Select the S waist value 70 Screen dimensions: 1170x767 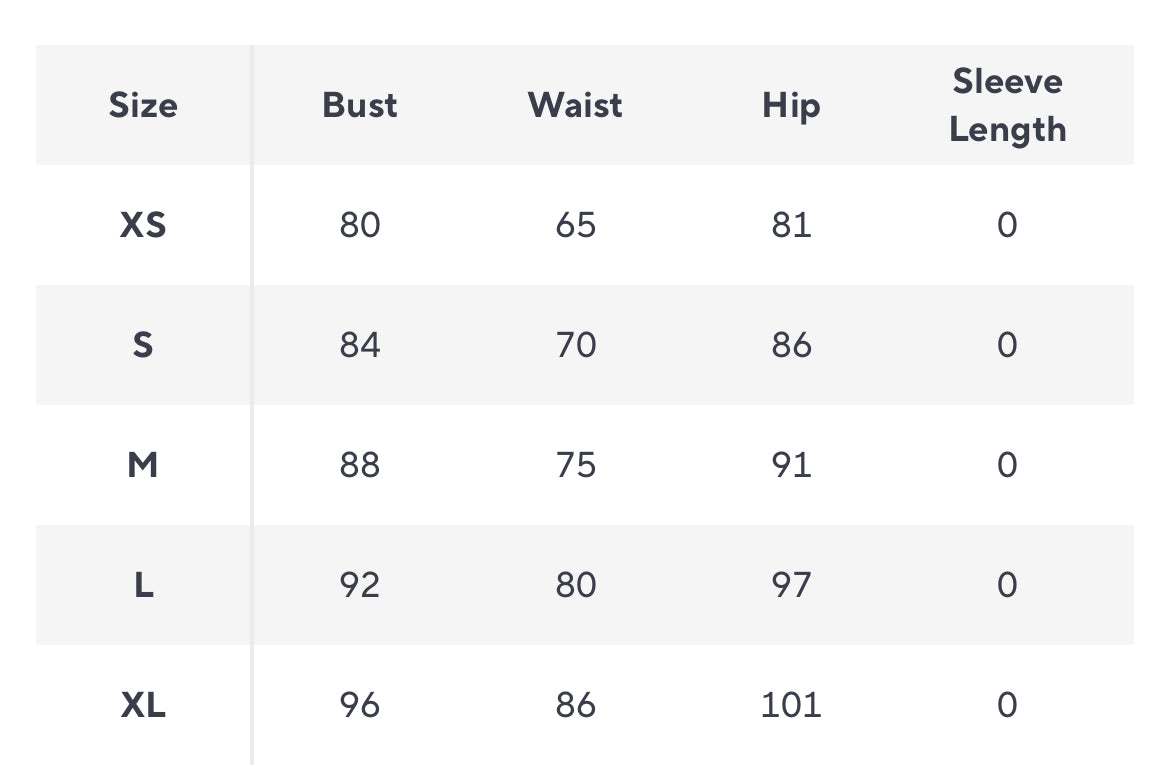click(x=575, y=345)
